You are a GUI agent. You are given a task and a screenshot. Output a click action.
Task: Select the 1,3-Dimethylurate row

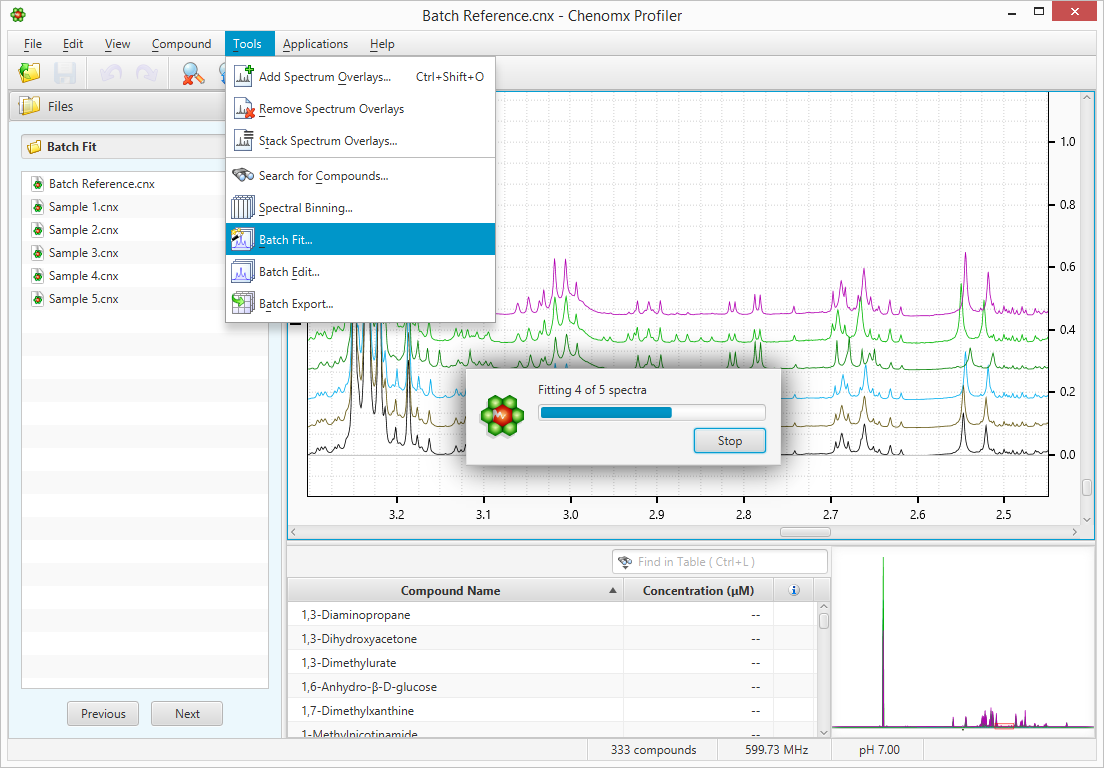[552, 662]
